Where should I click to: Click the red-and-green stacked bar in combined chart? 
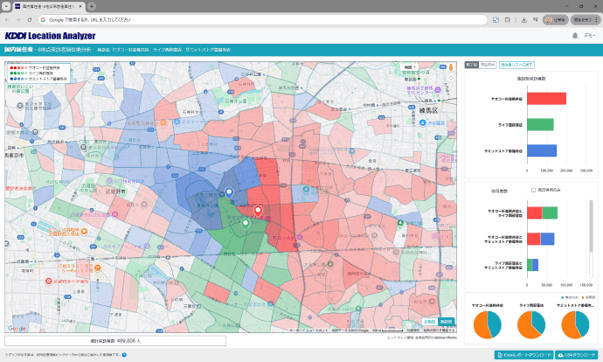[542, 213]
